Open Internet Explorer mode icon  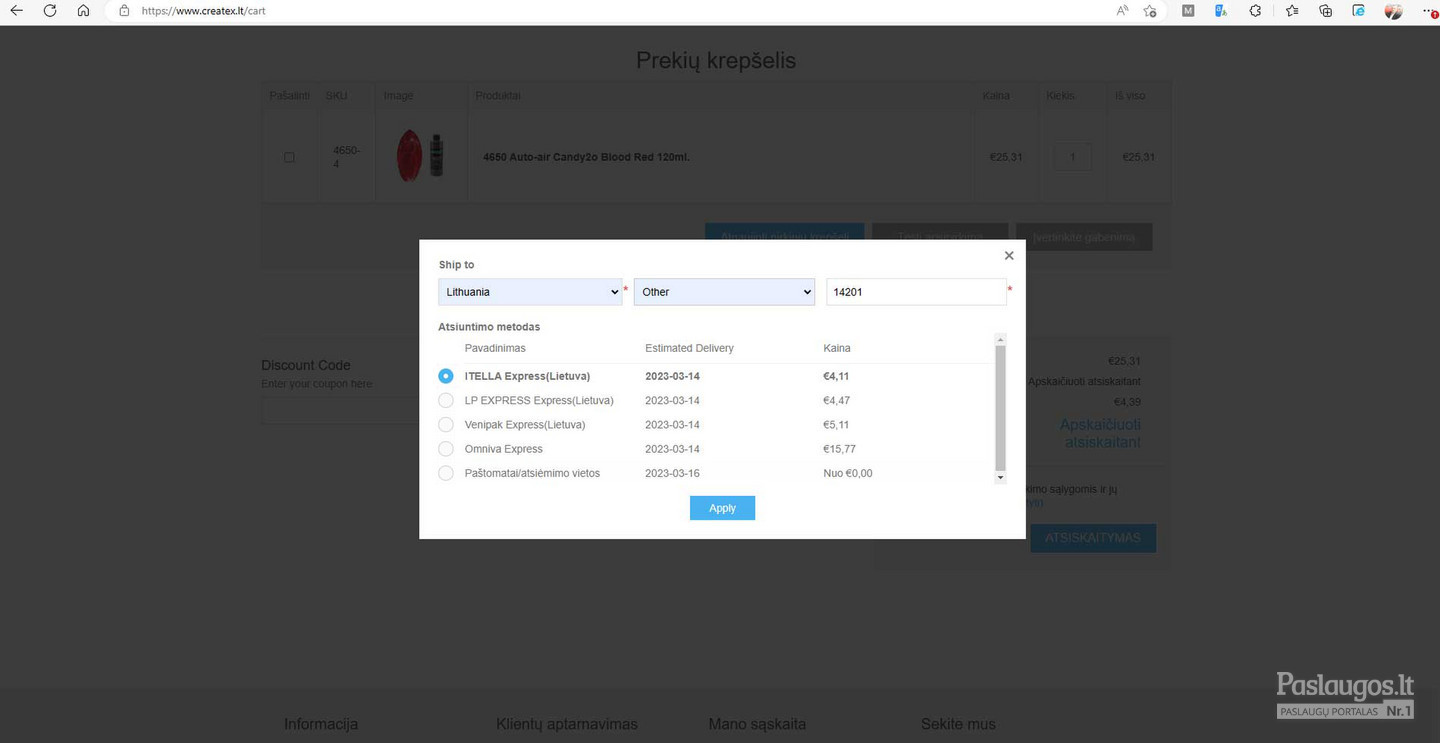pos(1359,11)
